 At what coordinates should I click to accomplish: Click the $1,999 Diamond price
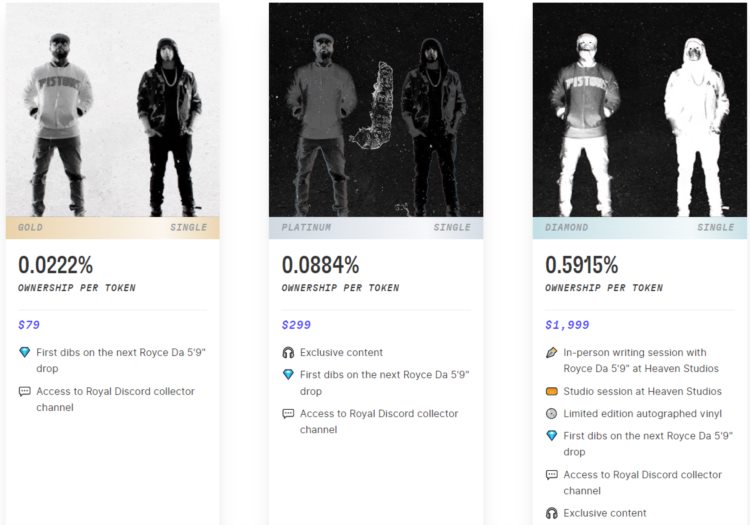pyautogui.click(x=567, y=325)
